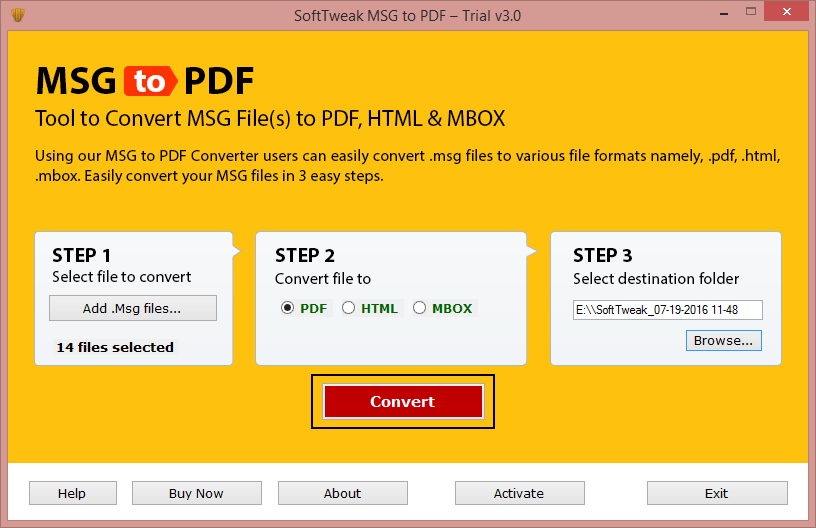This screenshot has width=816, height=528.
Task: Click the window title 'SoftTweak MSG to PDF – Trial v3.0'
Action: pos(407,16)
